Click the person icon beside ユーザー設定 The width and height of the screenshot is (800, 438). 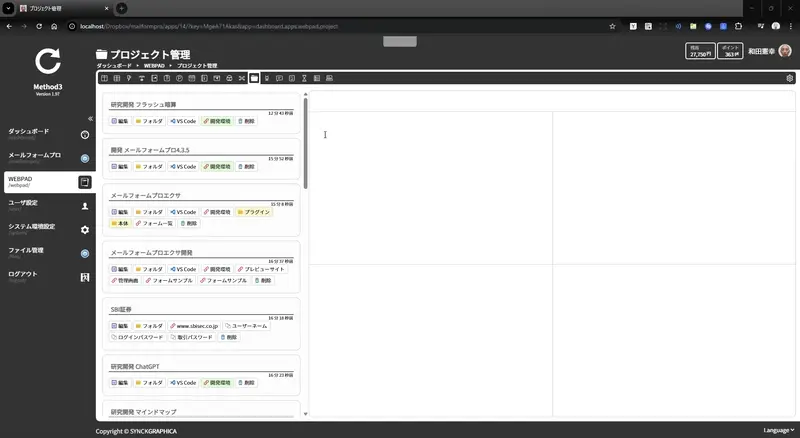[x=85, y=206]
